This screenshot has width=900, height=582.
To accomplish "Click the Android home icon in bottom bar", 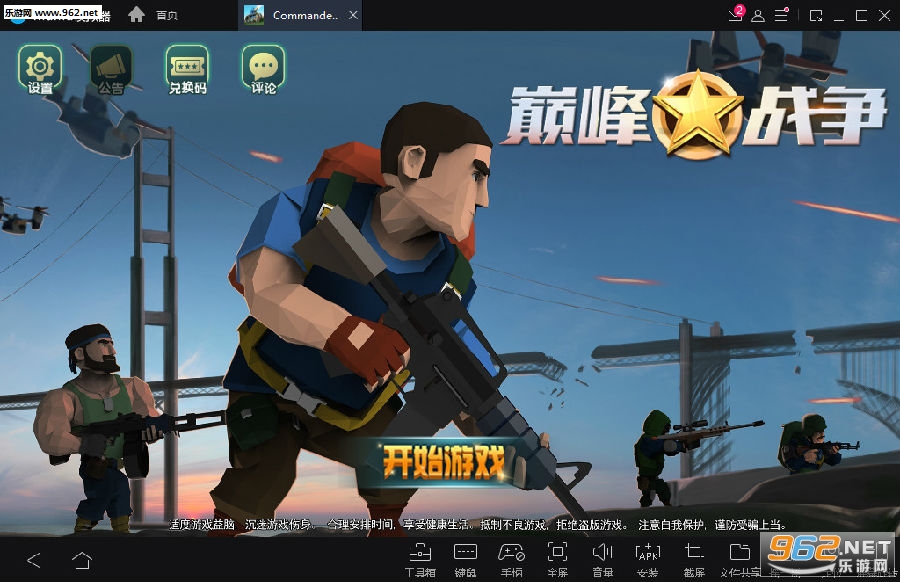I will point(82,560).
